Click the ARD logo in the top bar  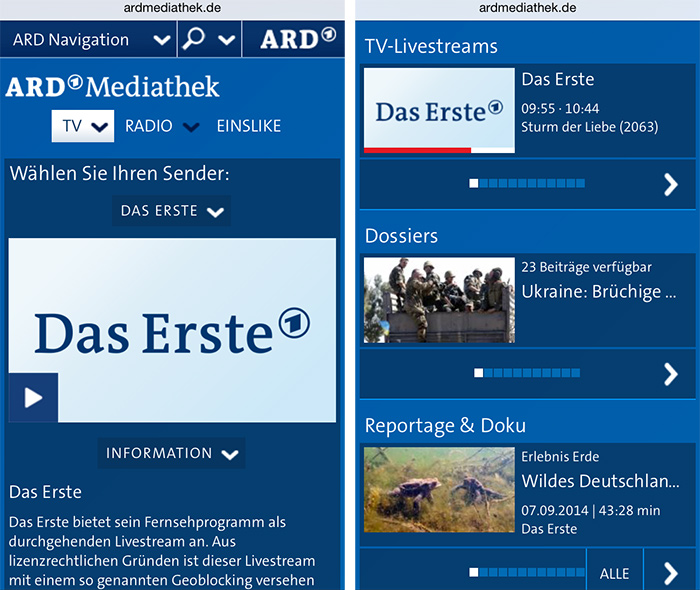point(298,39)
